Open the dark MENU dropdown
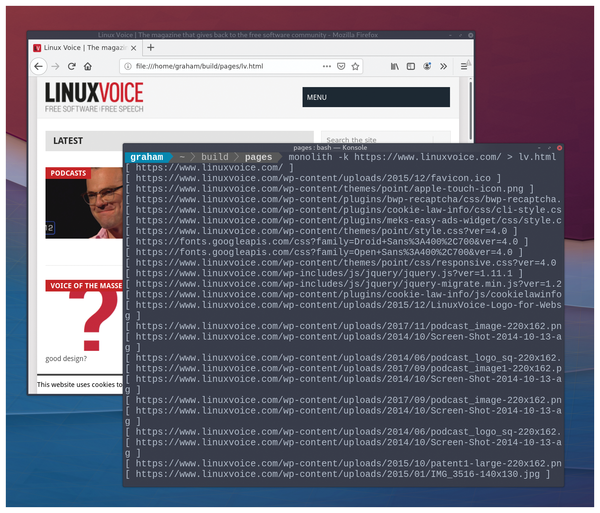Screen dimensions: 600x513 pyautogui.click(x=376, y=97)
